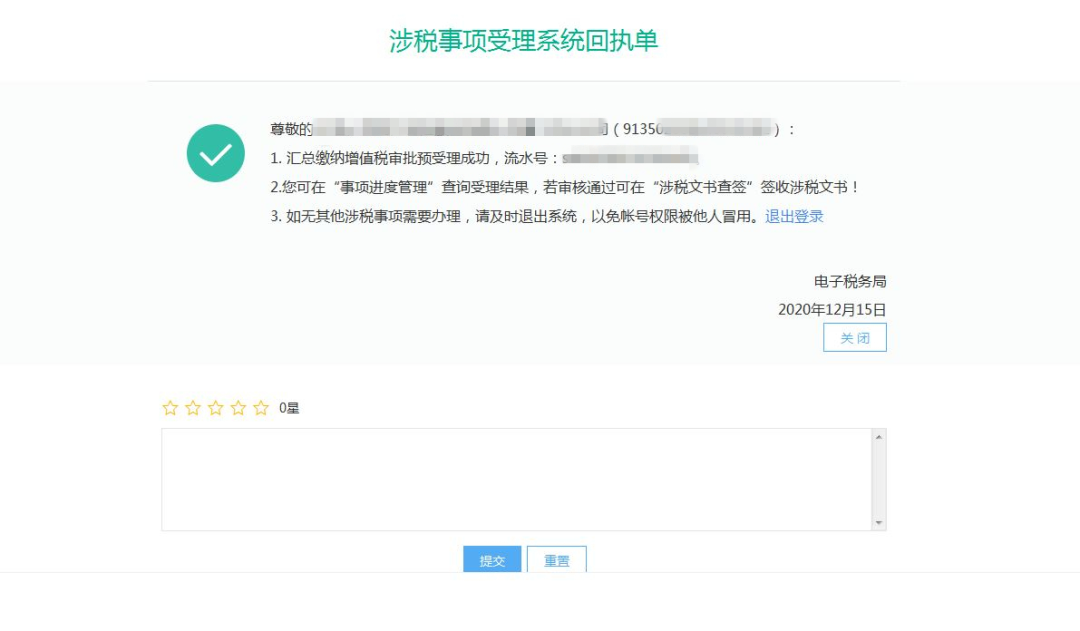Screen dimensions: 1080x631
Task: Click the text area scroll-down arrow
Action: click(879, 523)
